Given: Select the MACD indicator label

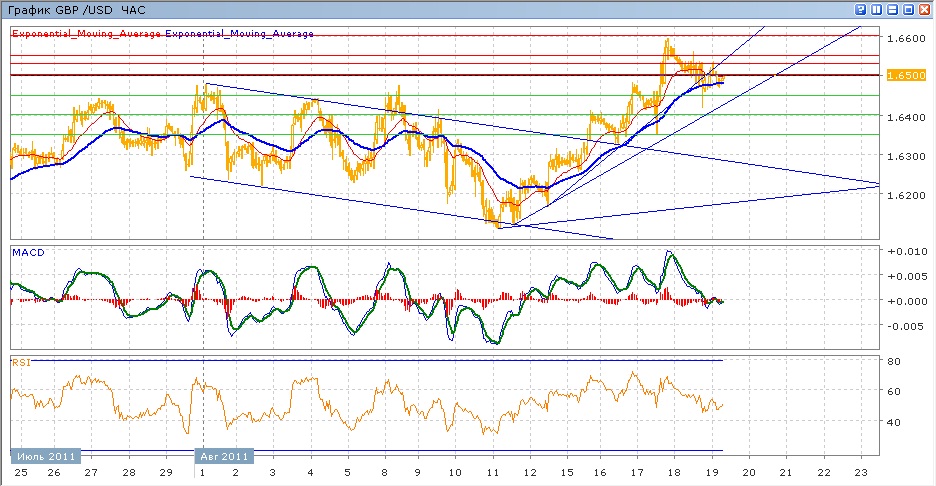Looking at the screenshot, I should pos(26,253).
